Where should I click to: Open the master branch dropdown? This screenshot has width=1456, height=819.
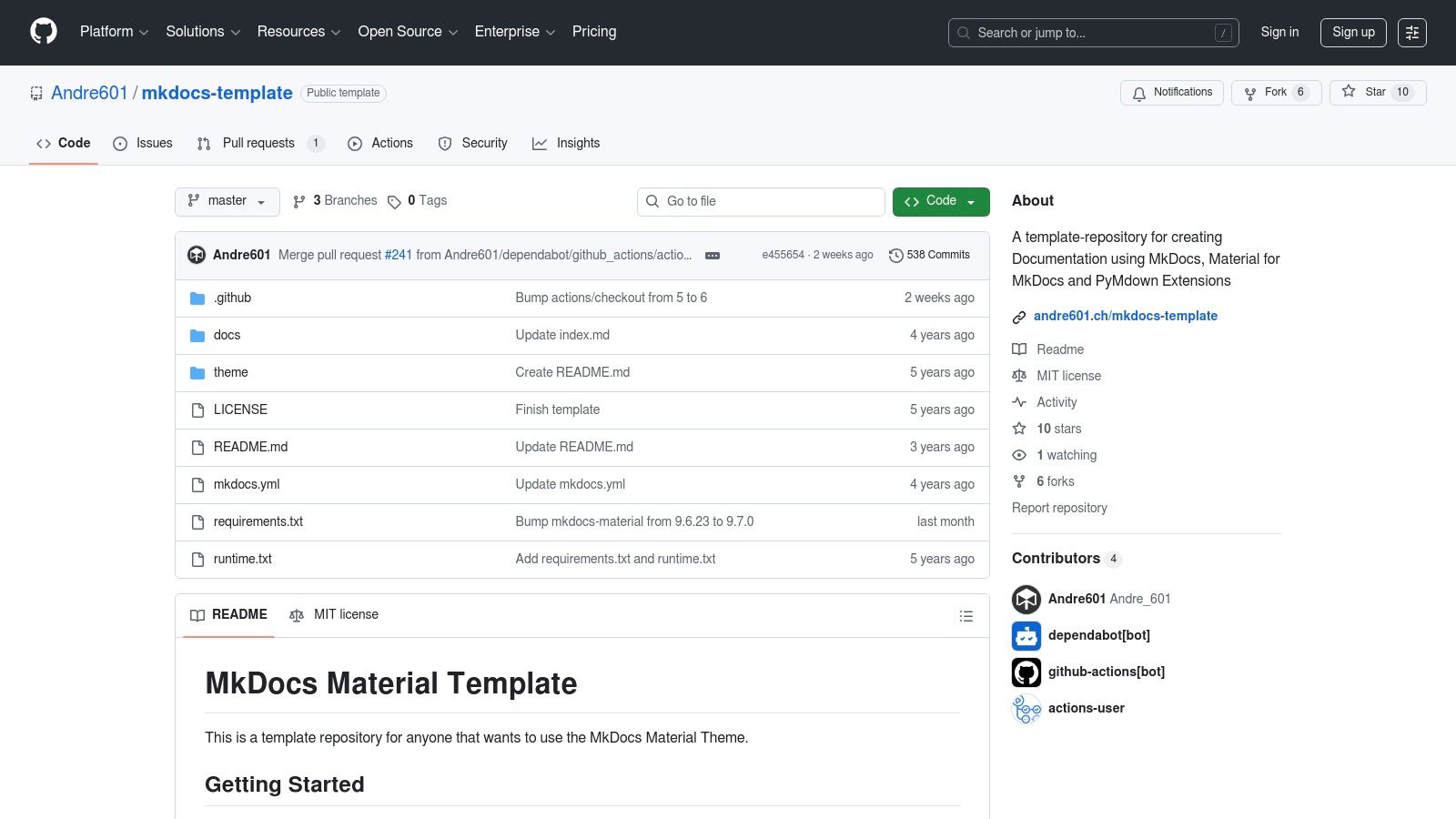227,201
